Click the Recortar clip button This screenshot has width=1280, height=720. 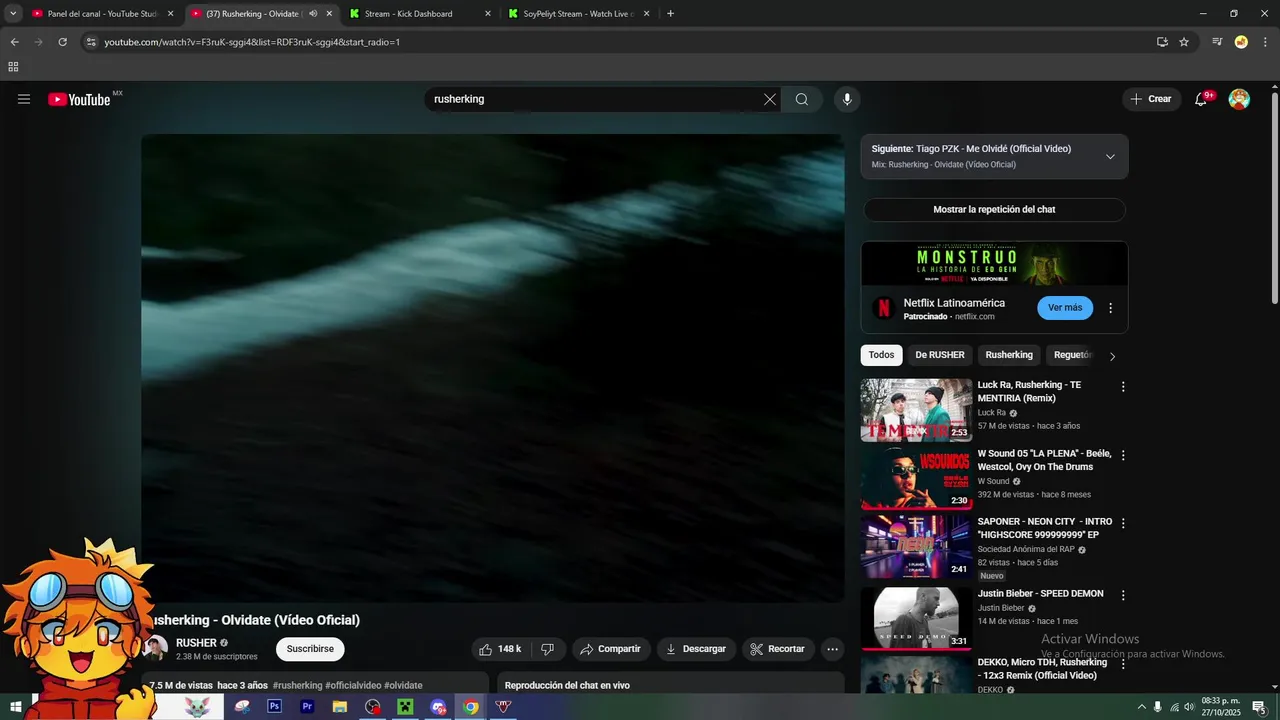click(x=778, y=649)
